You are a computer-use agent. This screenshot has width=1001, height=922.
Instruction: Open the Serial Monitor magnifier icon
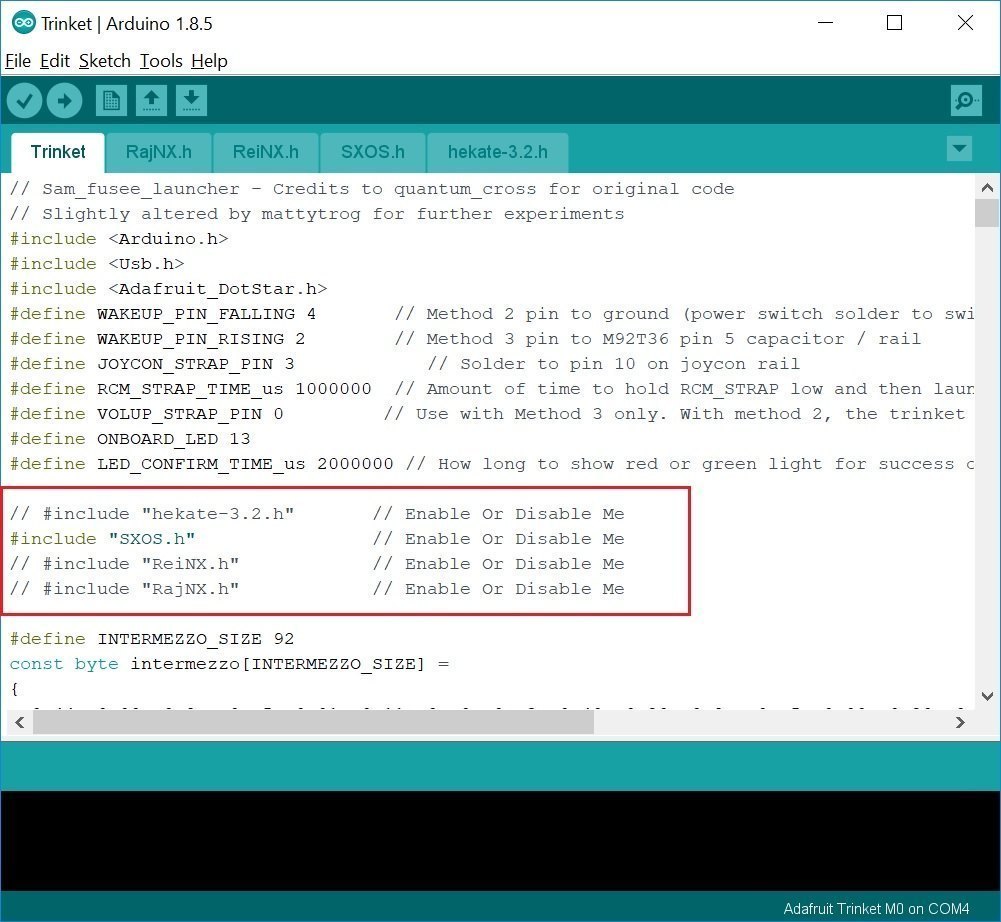pos(966,100)
